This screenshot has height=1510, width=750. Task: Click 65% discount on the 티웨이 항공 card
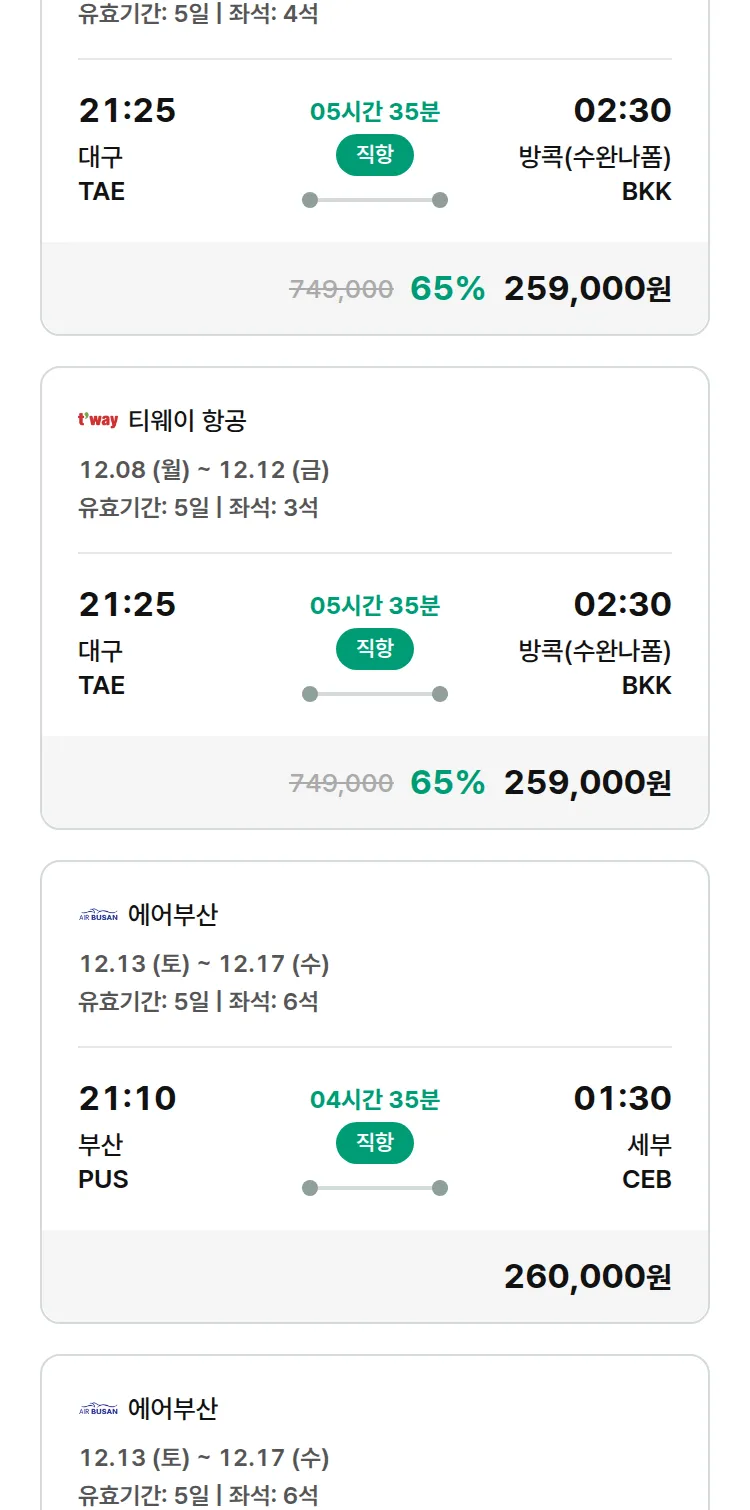447,782
